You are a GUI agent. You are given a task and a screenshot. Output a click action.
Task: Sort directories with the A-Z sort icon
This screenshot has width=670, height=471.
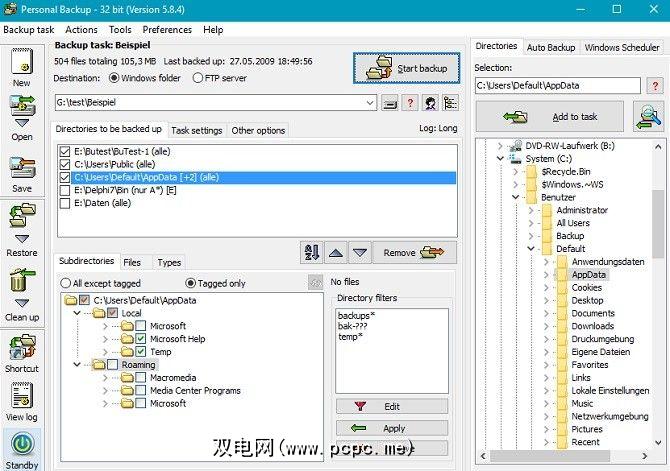tap(311, 253)
